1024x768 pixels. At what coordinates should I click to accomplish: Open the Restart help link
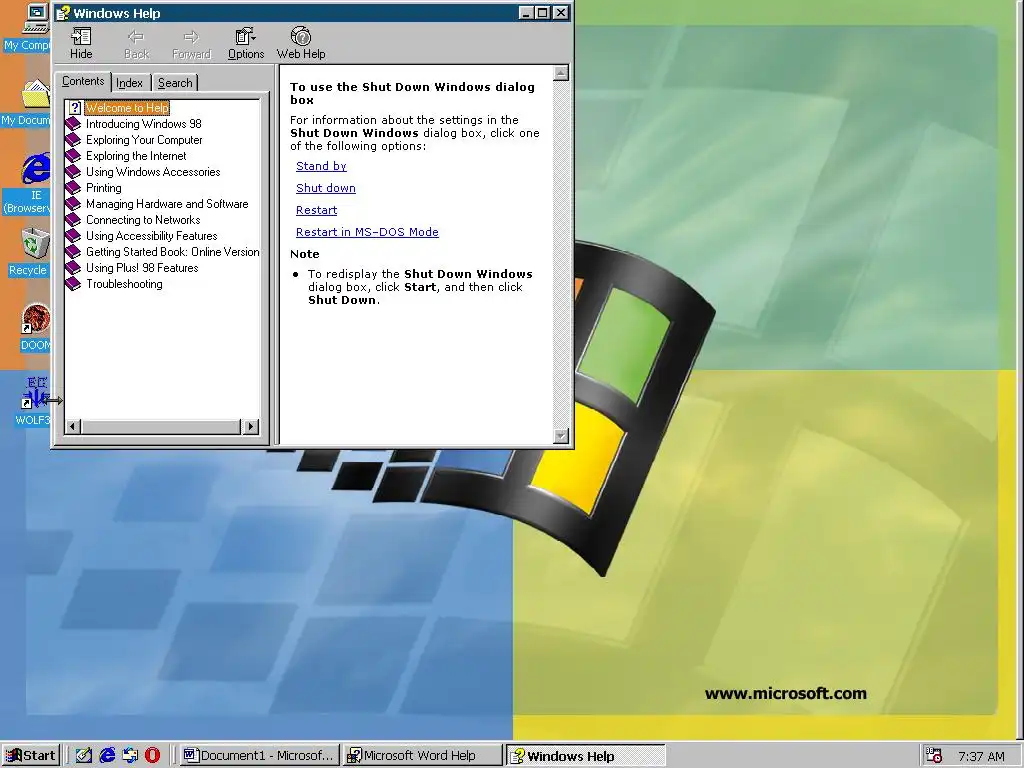tap(317, 210)
